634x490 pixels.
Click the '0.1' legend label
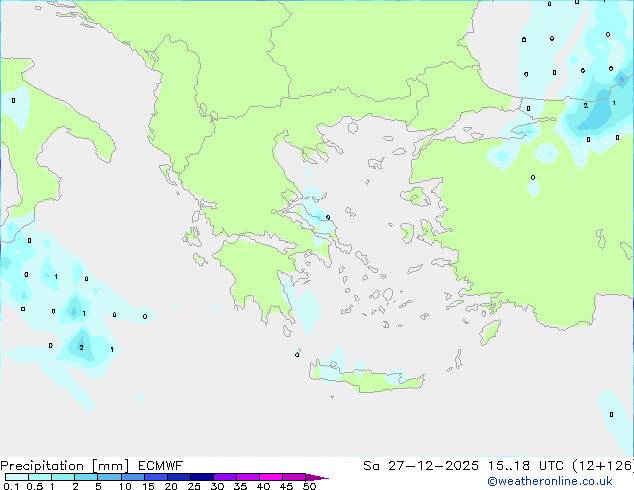(11, 486)
